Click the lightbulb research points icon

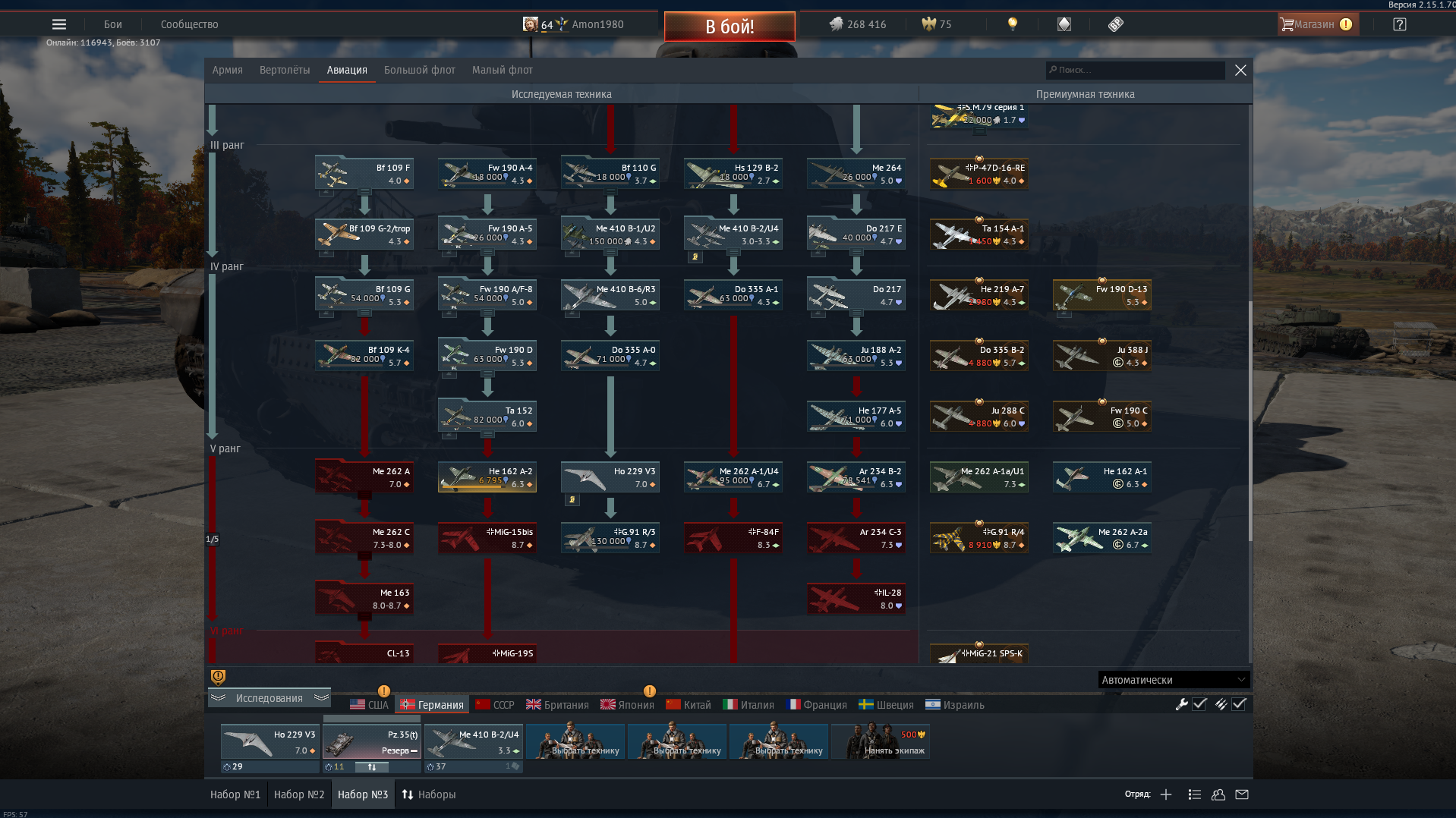1012,24
